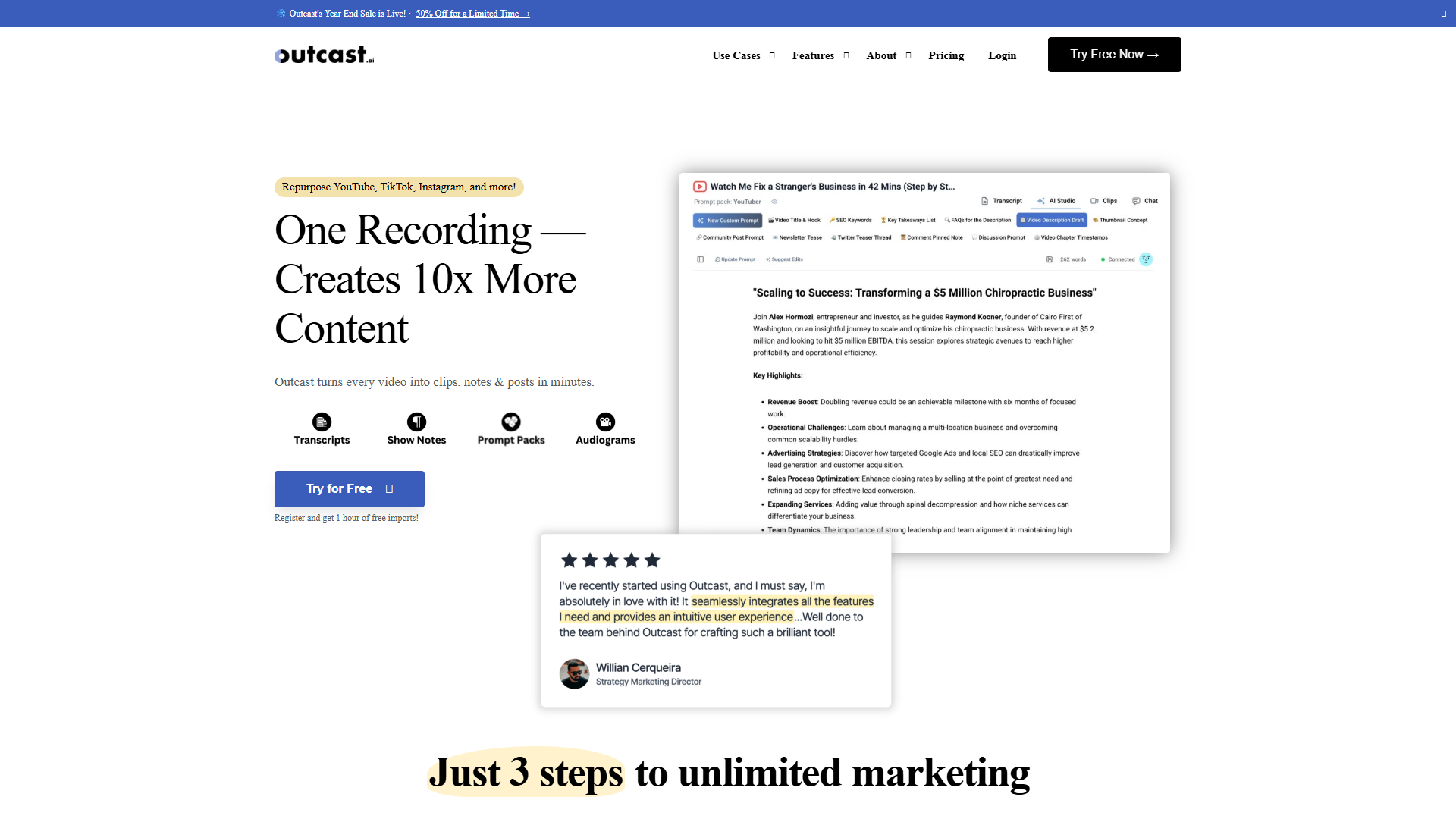Click the Audiograms camera icon
This screenshot has height=819, width=1456.
pyautogui.click(x=605, y=422)
